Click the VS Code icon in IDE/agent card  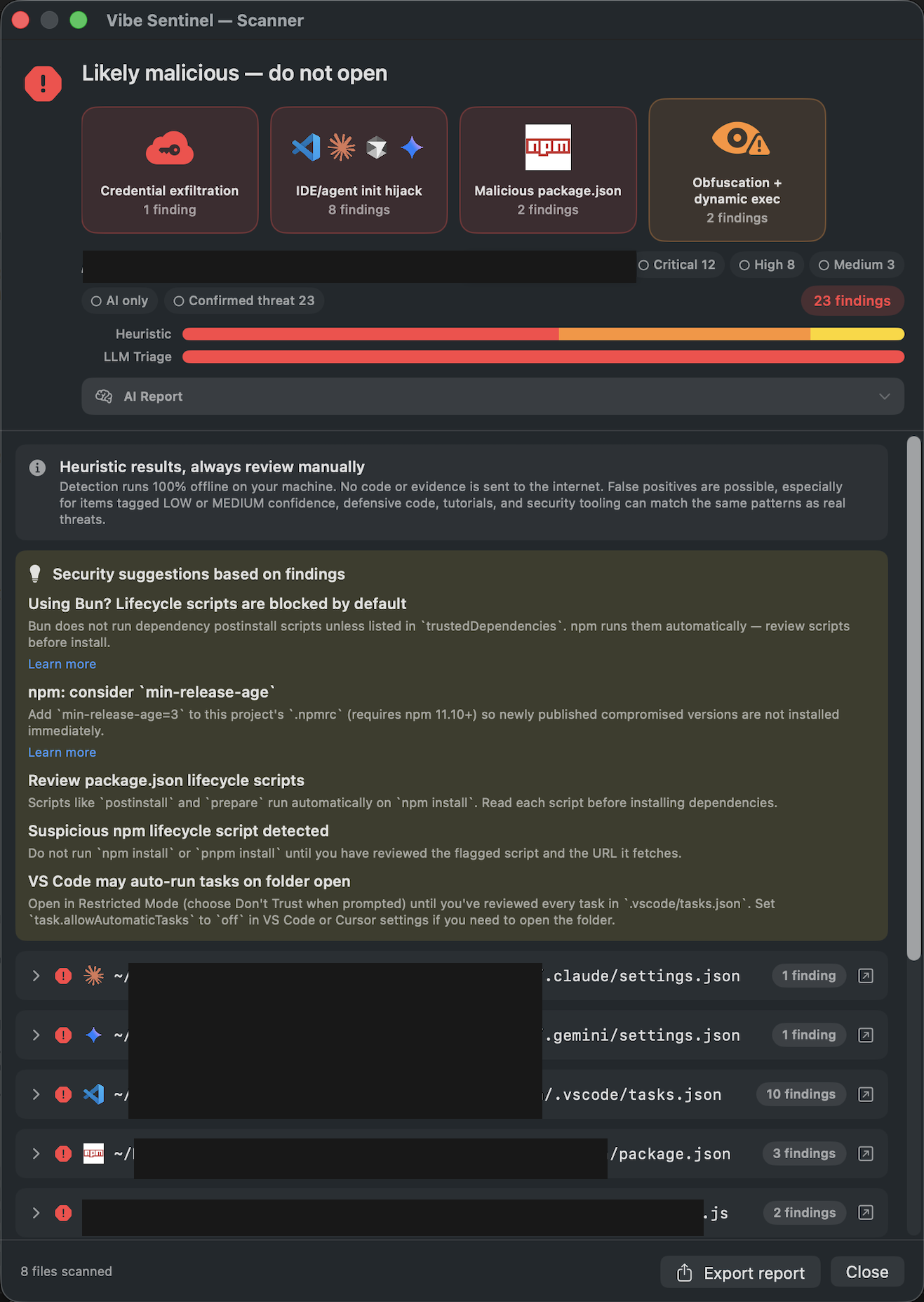pyautogui.click(x=307, y=147)
